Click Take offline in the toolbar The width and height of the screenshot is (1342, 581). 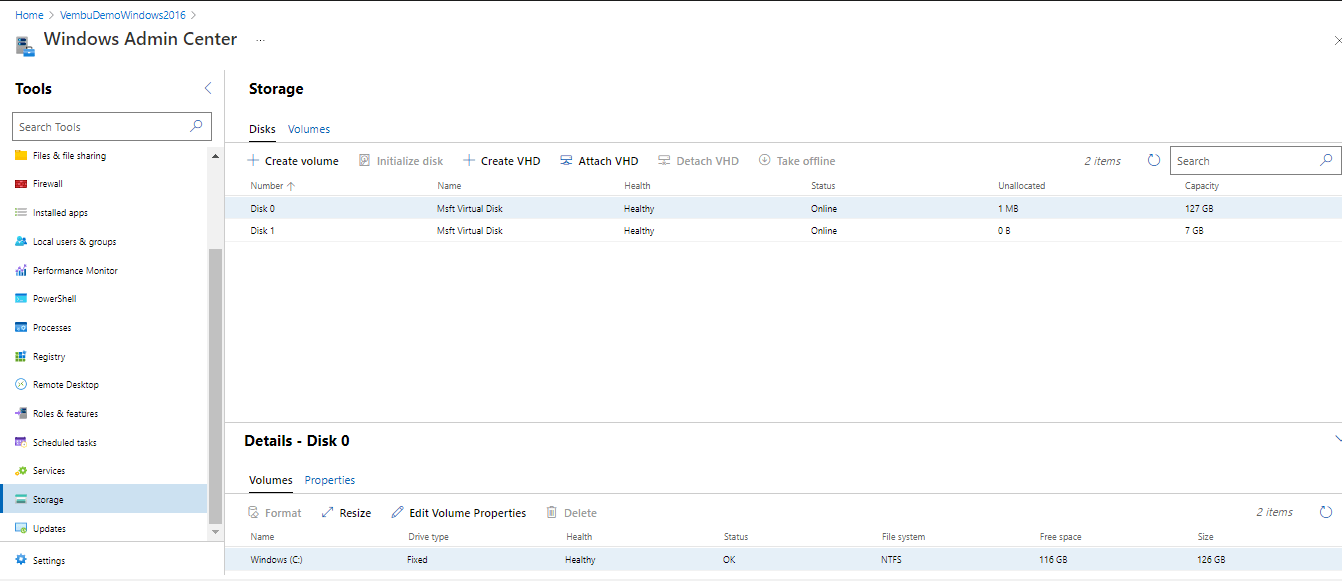click(x=797, y=161)
